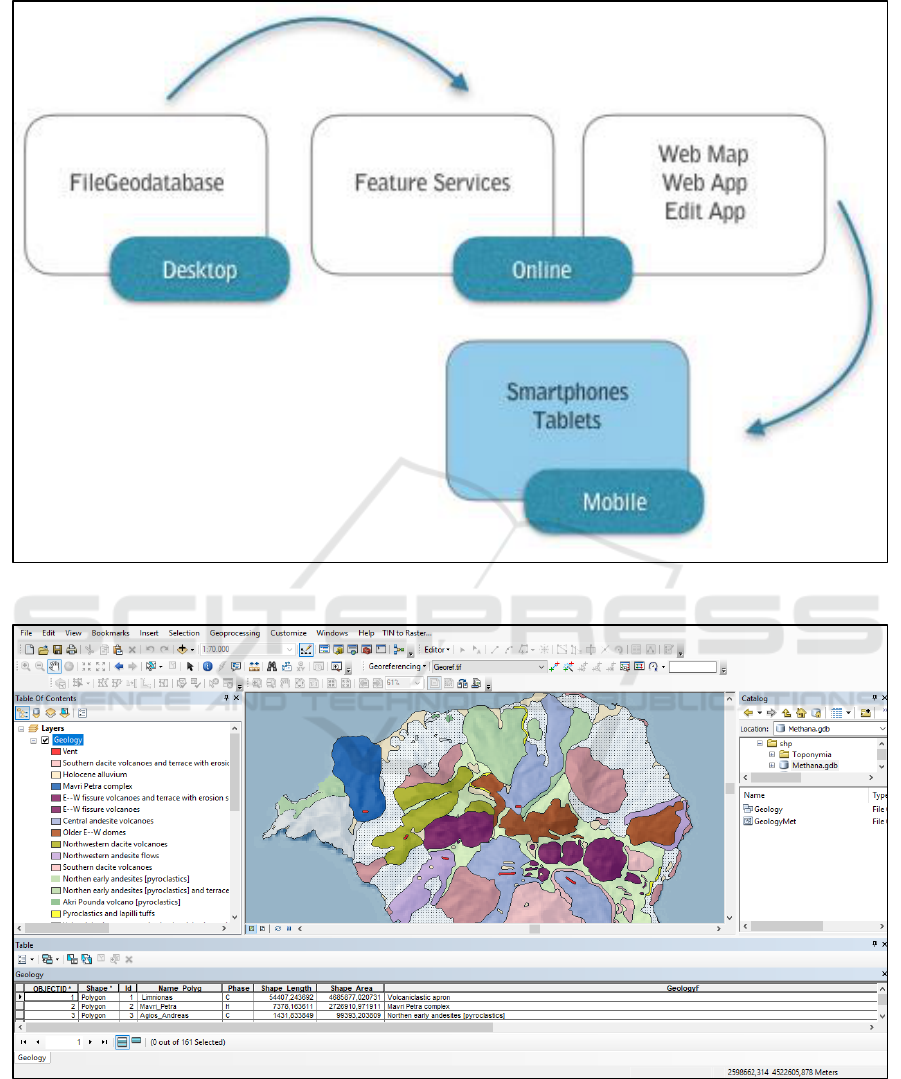
Task: Show selected records view in table
Action: tap(136, 1041)
